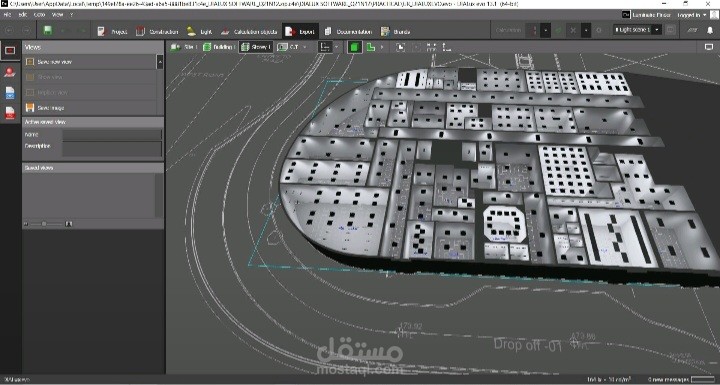Switch to the Export mode tab
Screen dimensions: 720x385
[300, 32]
